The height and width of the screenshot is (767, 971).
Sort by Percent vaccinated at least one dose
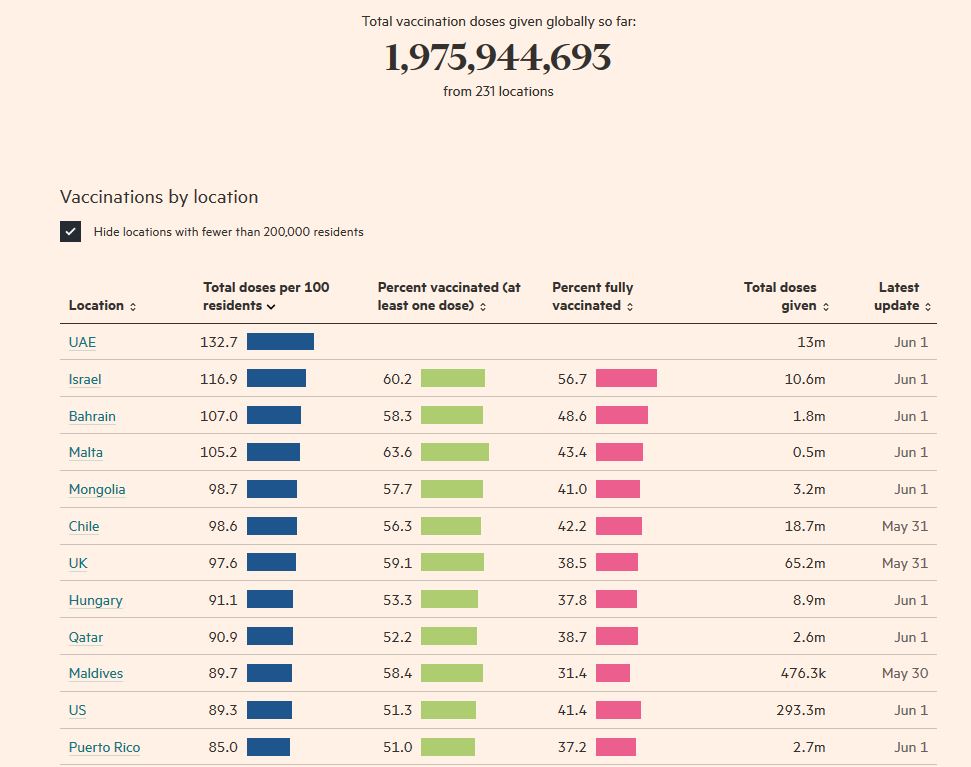click(448, 297)
